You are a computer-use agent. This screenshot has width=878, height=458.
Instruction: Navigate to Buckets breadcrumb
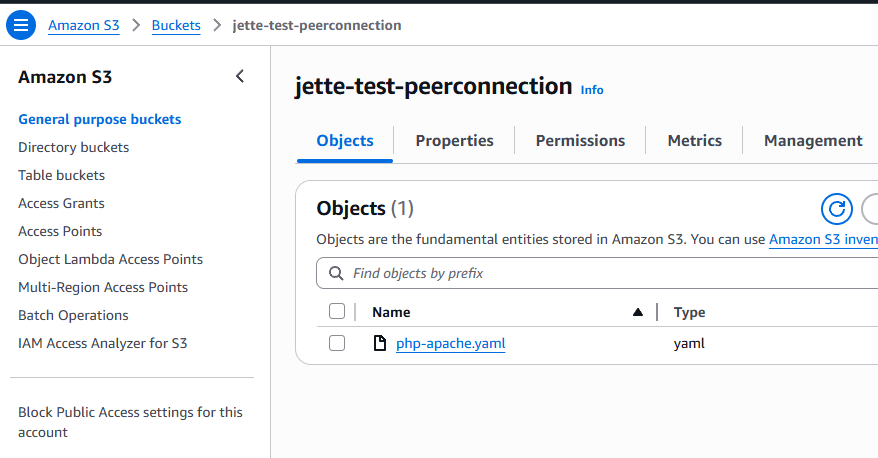click(x=176, y=25)
